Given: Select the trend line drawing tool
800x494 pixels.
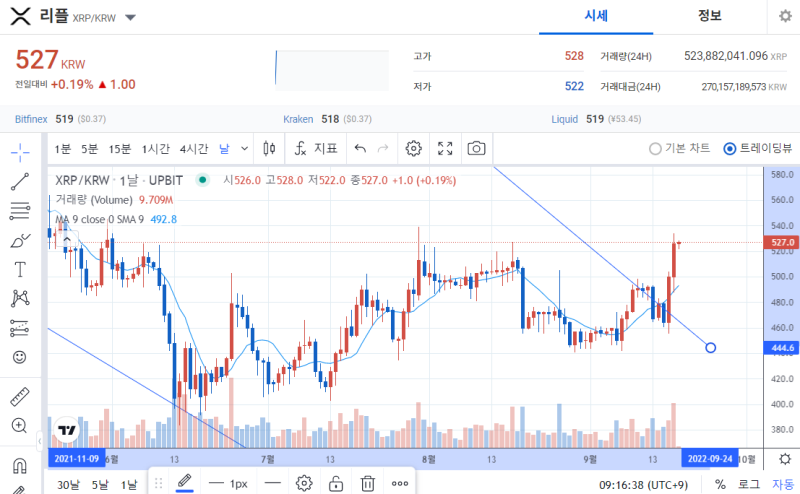Looking at the screenshot, I should coord(20,182).
